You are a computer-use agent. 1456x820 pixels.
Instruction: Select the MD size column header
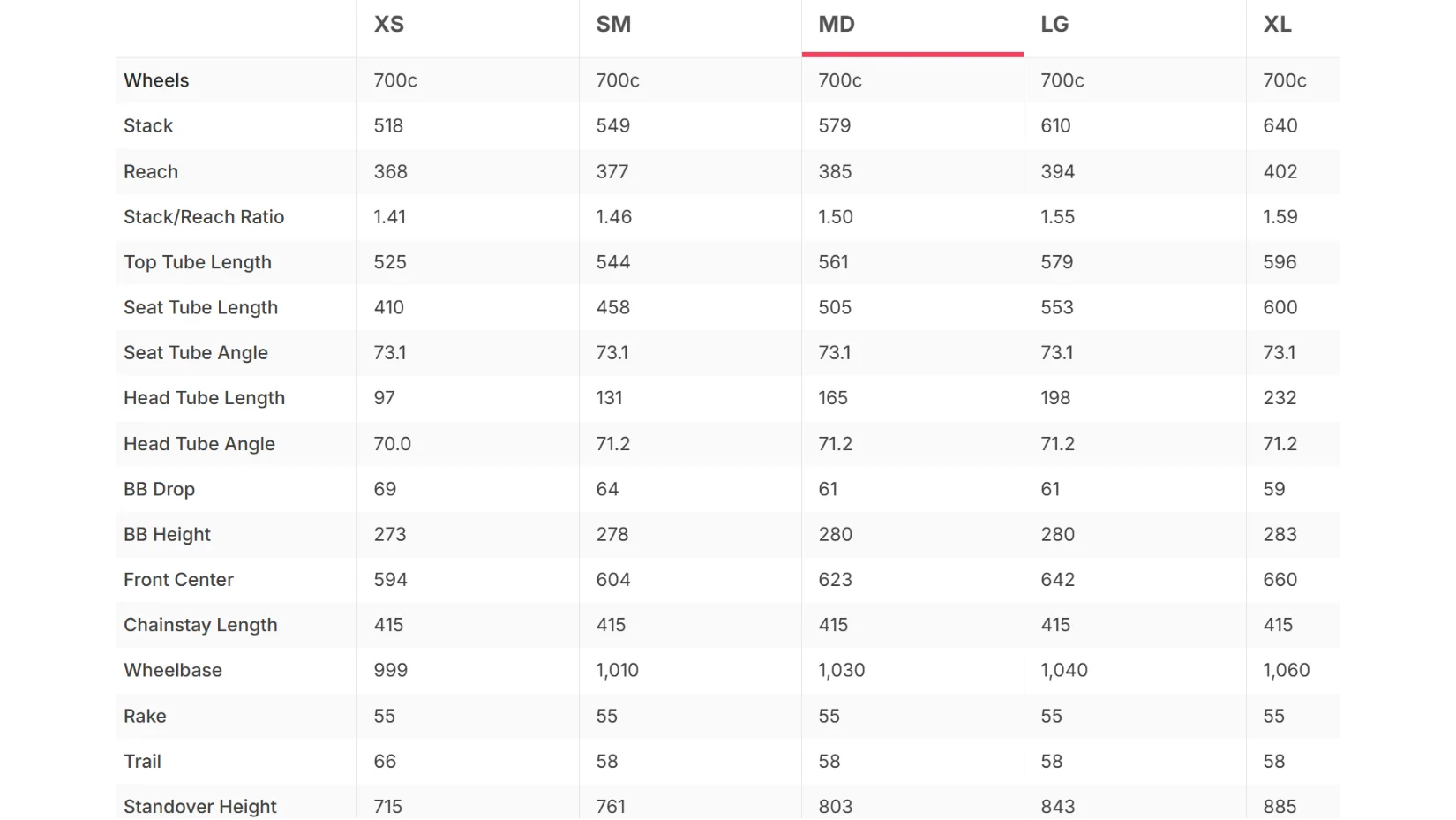coord(837,25)
